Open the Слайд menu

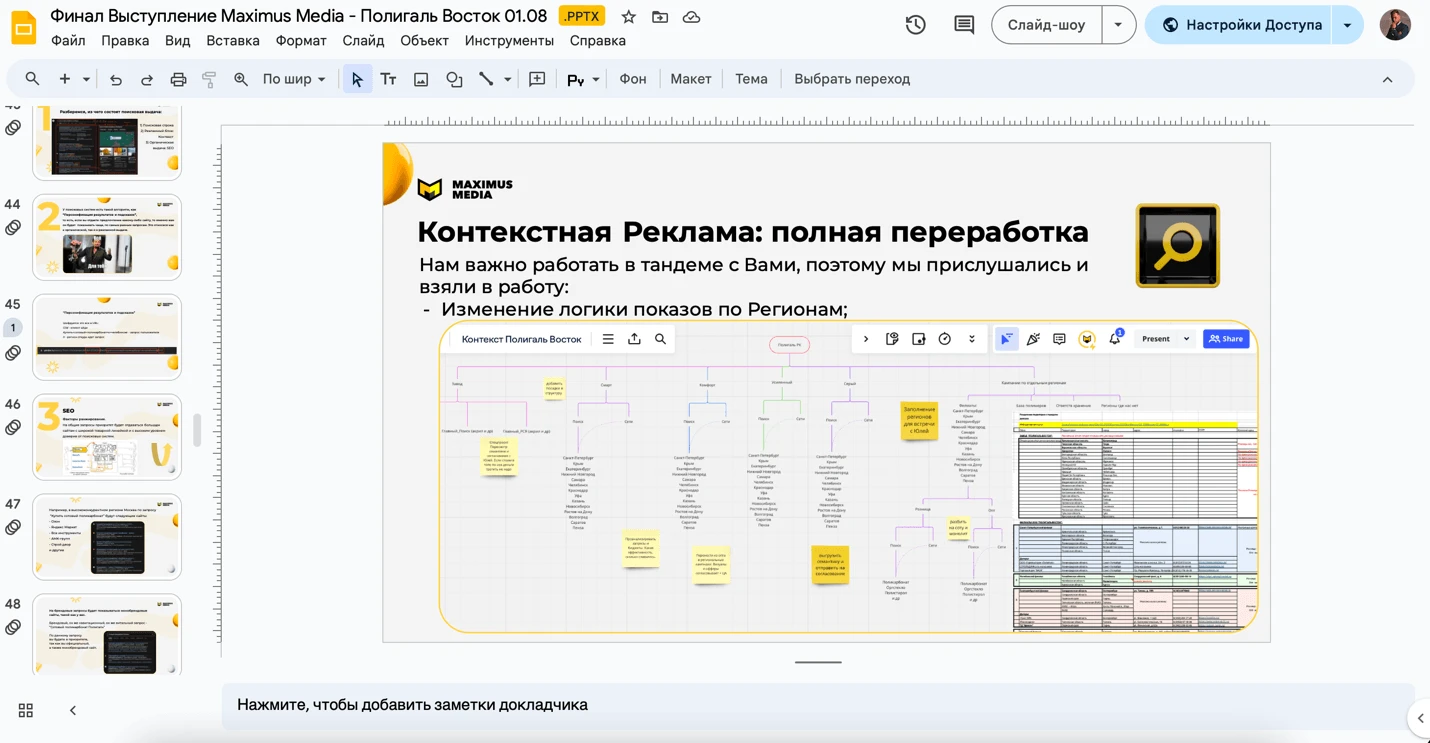pyautogui.click(x=363, y=40)
